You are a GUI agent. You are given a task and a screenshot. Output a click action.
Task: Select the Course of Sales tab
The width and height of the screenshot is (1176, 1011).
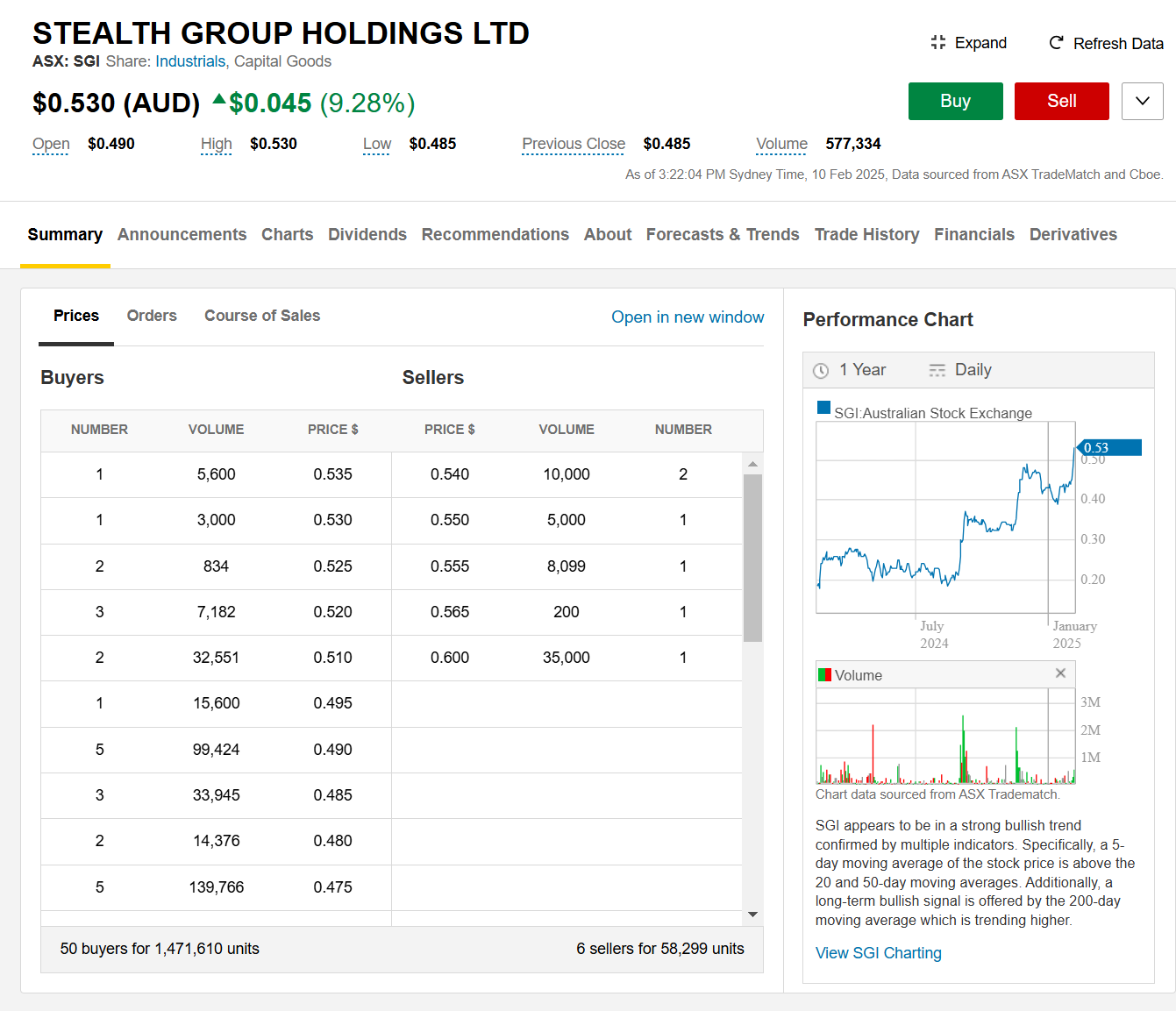point(262,316)
